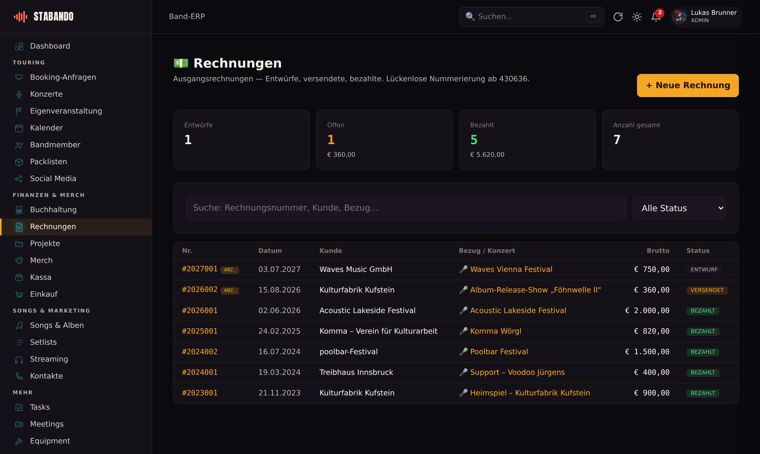Open invoice #2025001
The width and height of the screenshot is (760, 454).
click(x=200, y=331)
